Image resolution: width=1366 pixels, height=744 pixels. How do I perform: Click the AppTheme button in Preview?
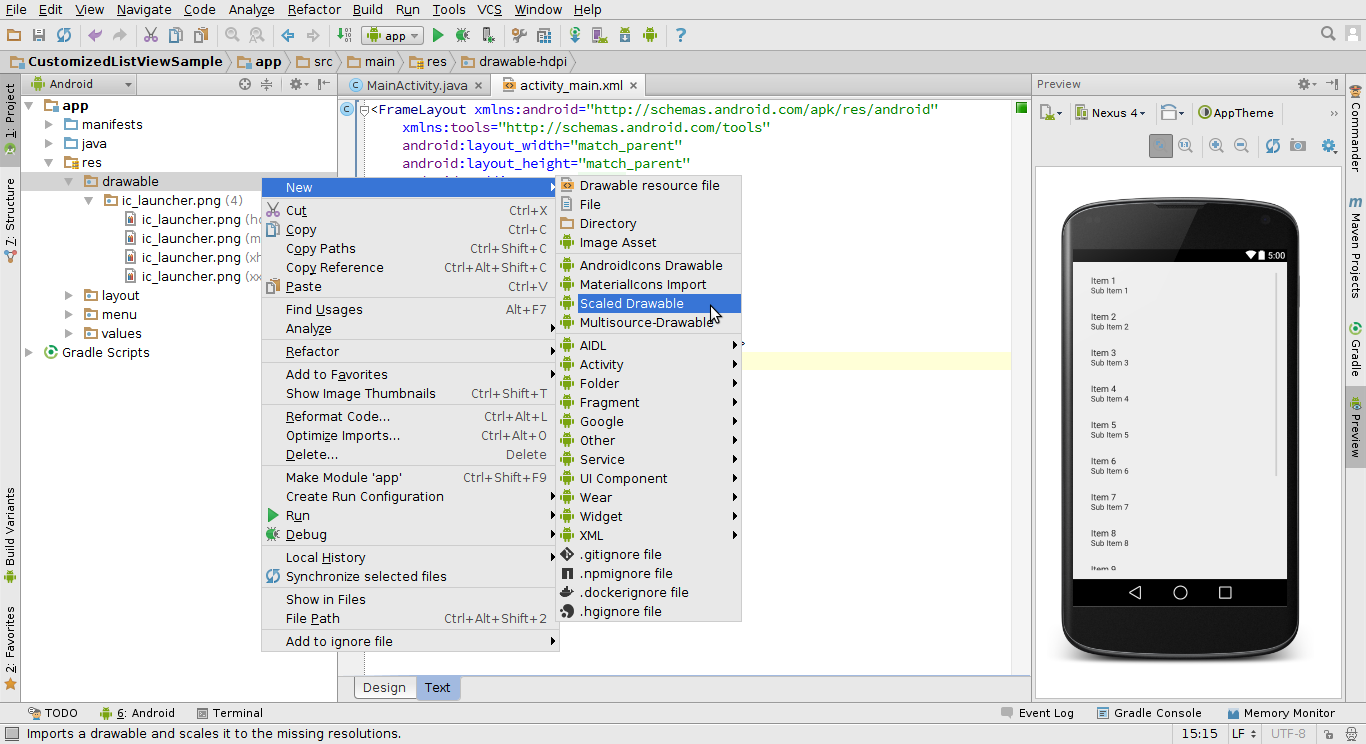(x=1236, y=113)
